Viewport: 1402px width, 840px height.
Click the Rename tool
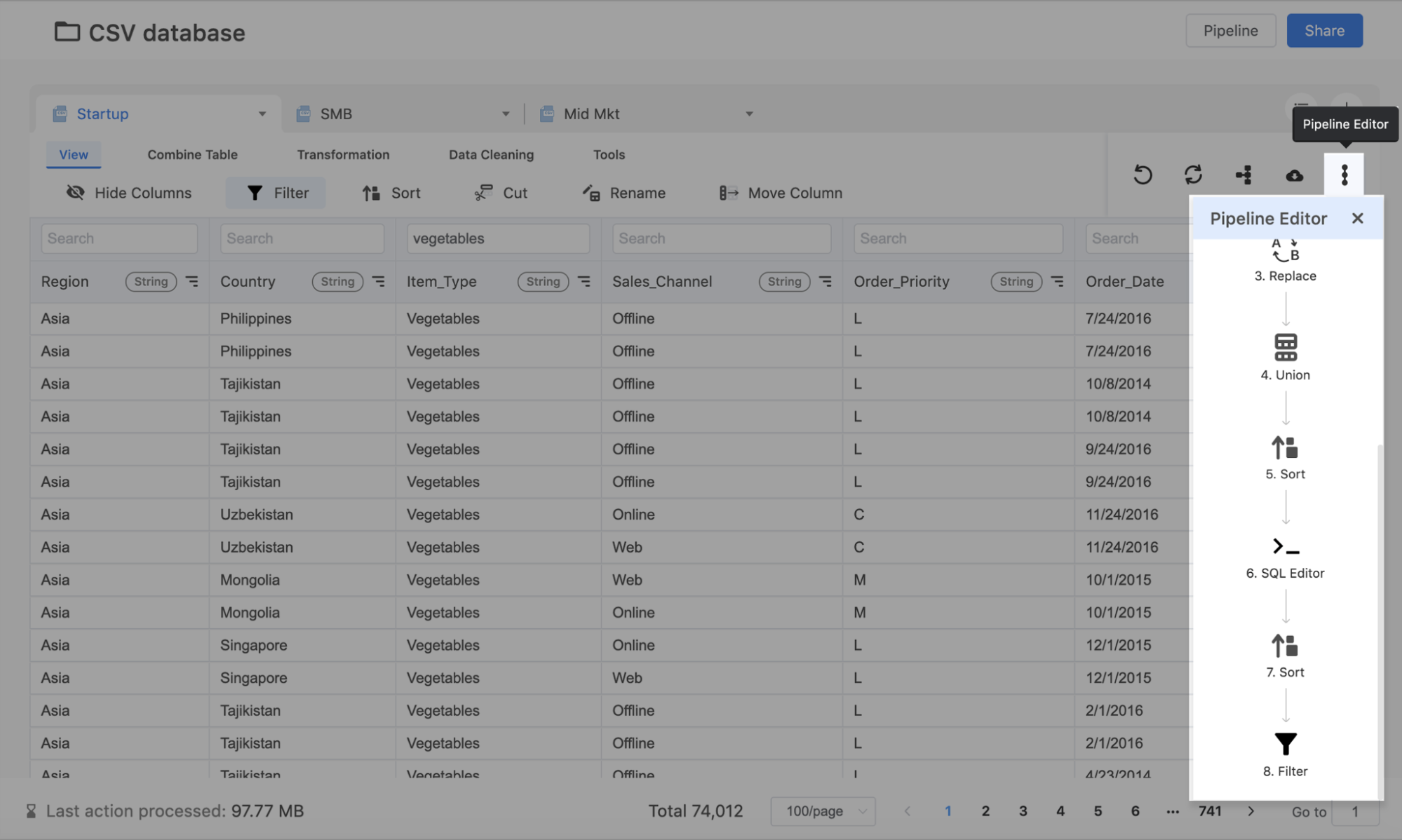(x=624, y=193)
